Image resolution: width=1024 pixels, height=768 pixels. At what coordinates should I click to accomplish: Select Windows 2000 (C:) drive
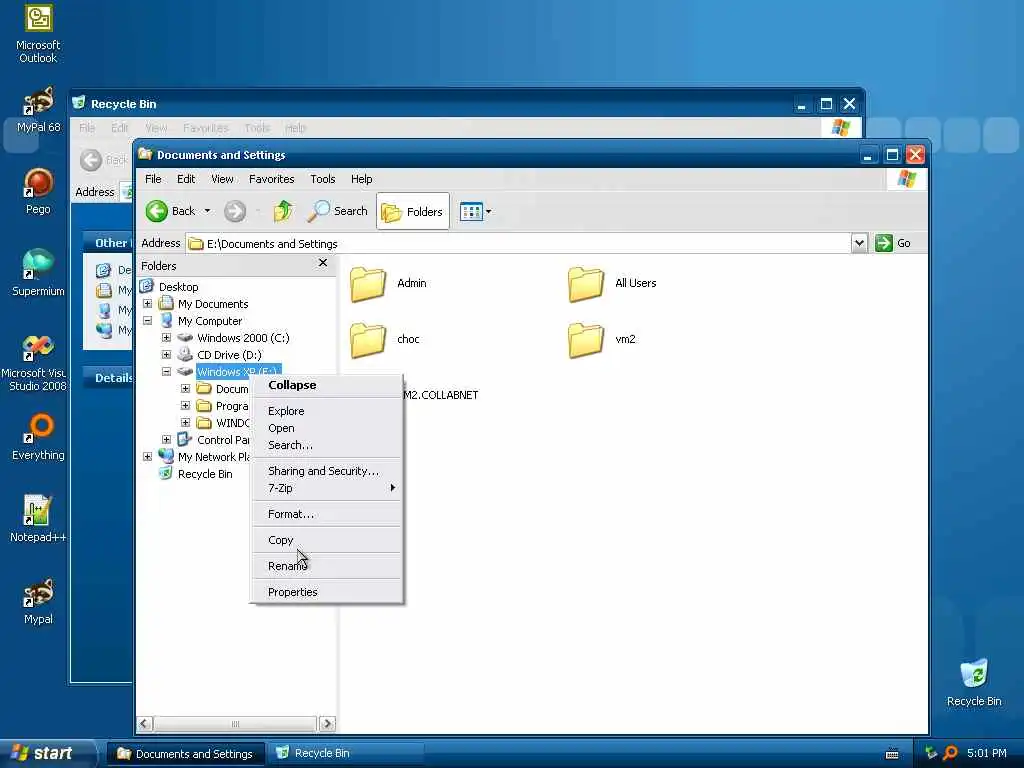(243, 338)
